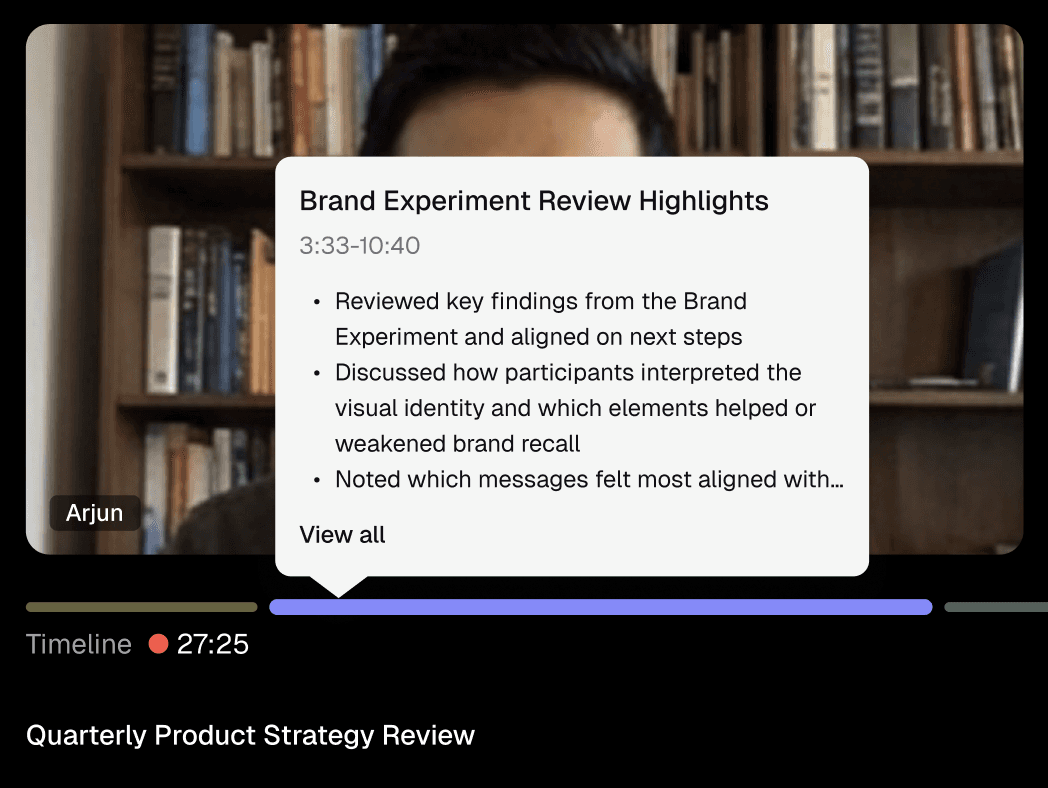Click the left end of the purple segment
This screenshot has width=1048, height=788.
tap(275, 607)
